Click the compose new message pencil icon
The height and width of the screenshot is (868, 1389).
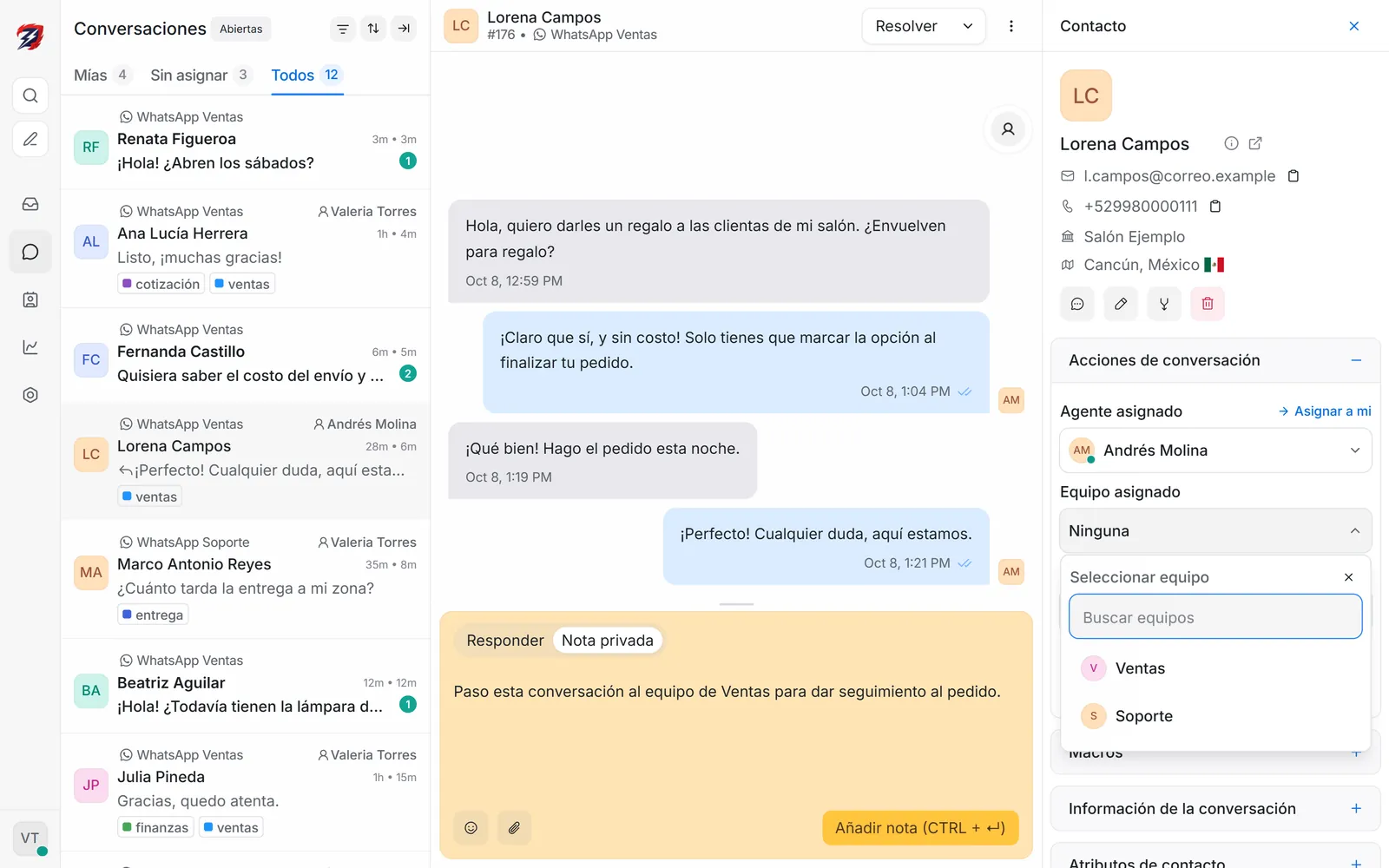(30, 139)
